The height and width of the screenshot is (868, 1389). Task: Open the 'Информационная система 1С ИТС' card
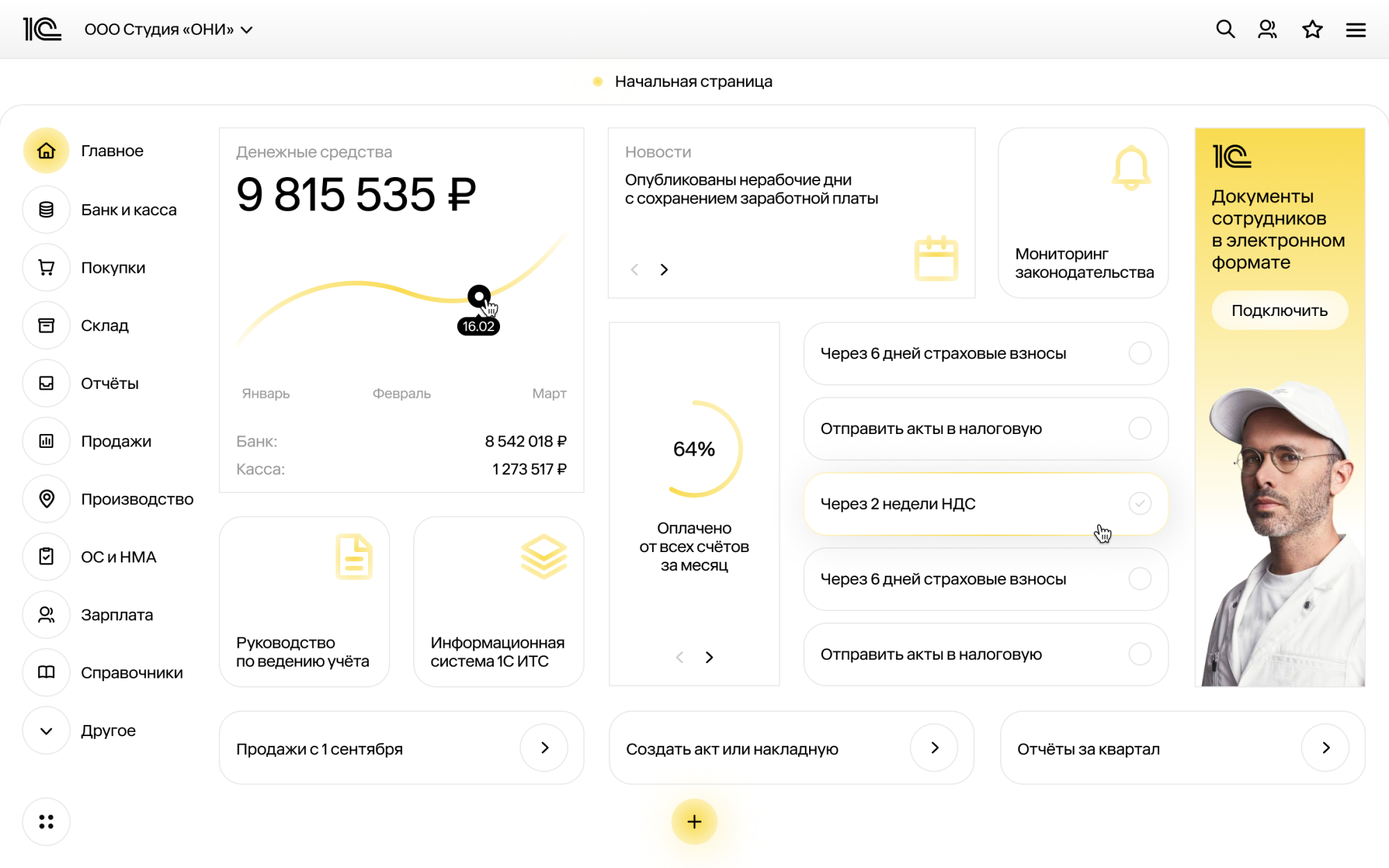click(x=498, y=601)
